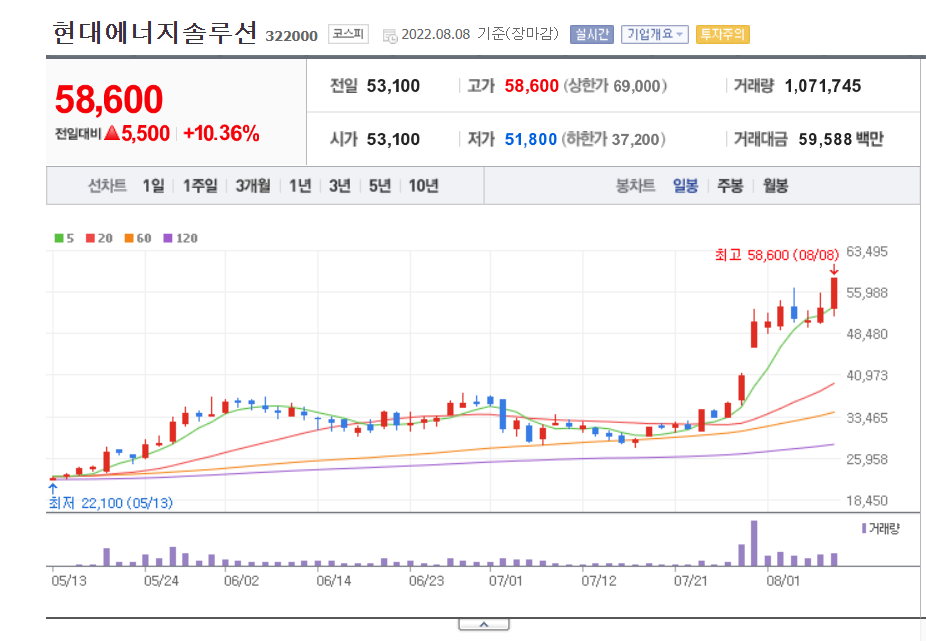The height and width of the screenshot is (641, 926).
Task: Click the 저가 value 51,800
Action: (531, 139)
